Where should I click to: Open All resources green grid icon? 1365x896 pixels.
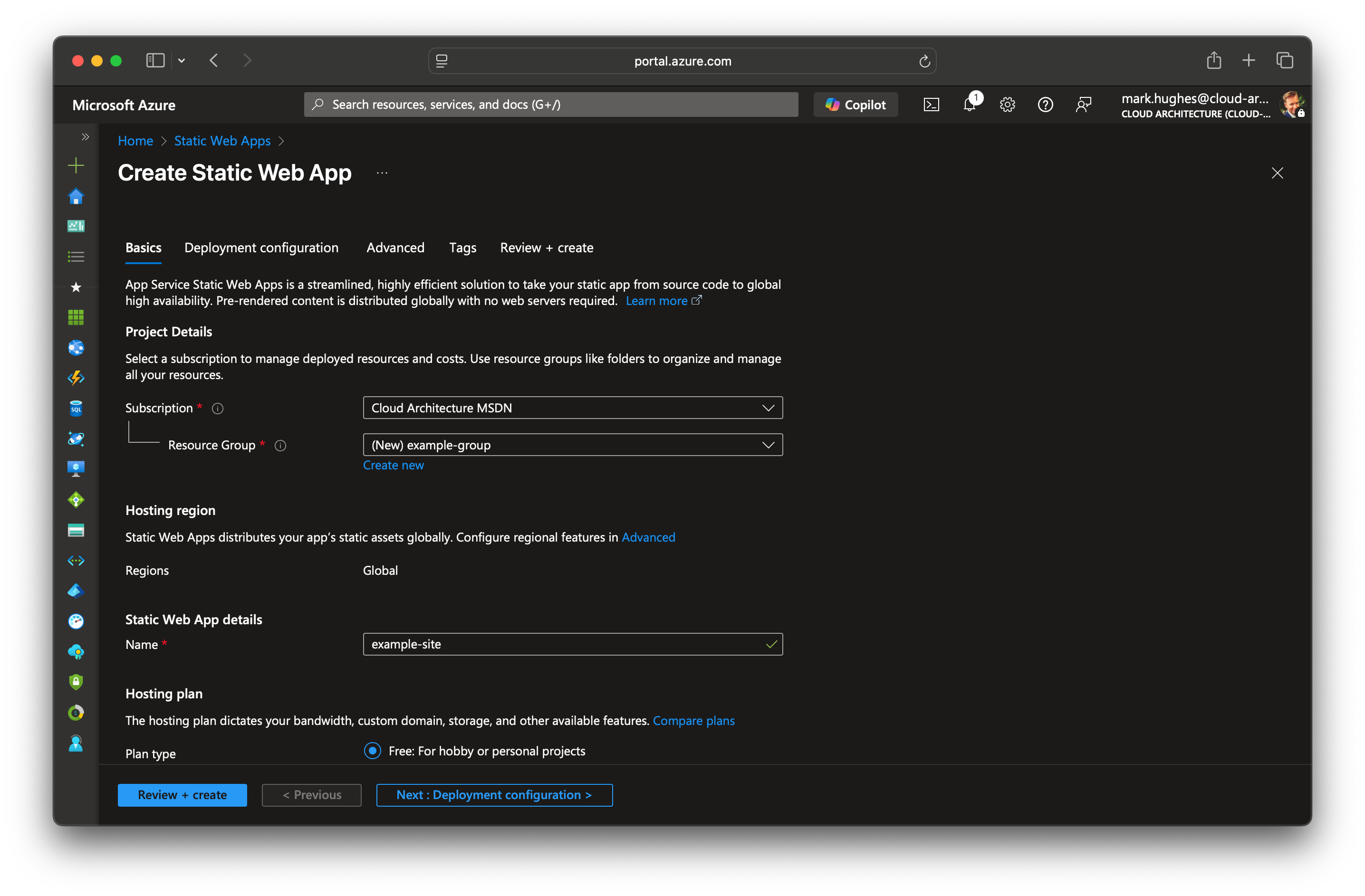point(76,317)
